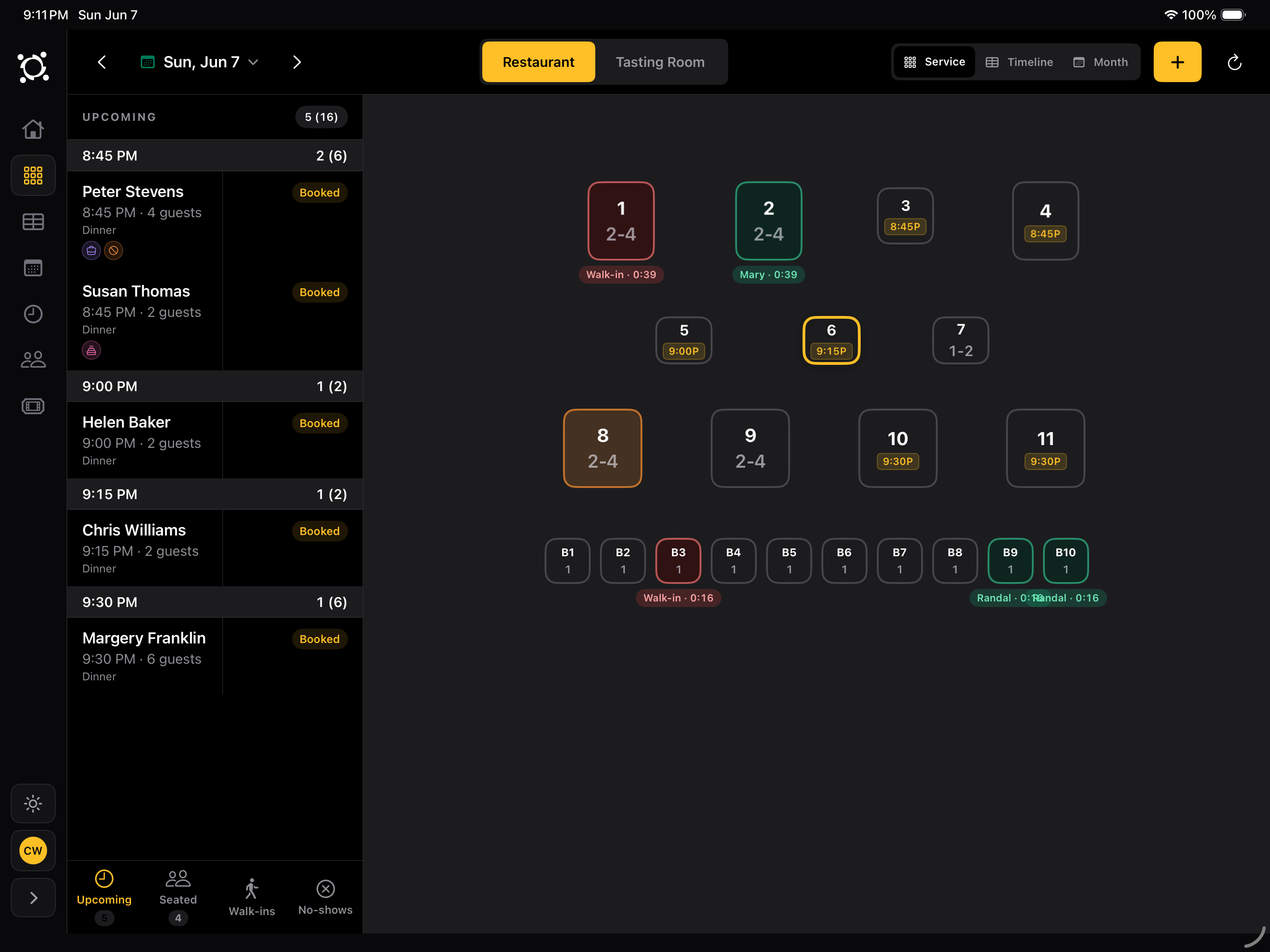Click the app logo at top left
This screenshot has width=1270, height=952.
click(33, 67)
